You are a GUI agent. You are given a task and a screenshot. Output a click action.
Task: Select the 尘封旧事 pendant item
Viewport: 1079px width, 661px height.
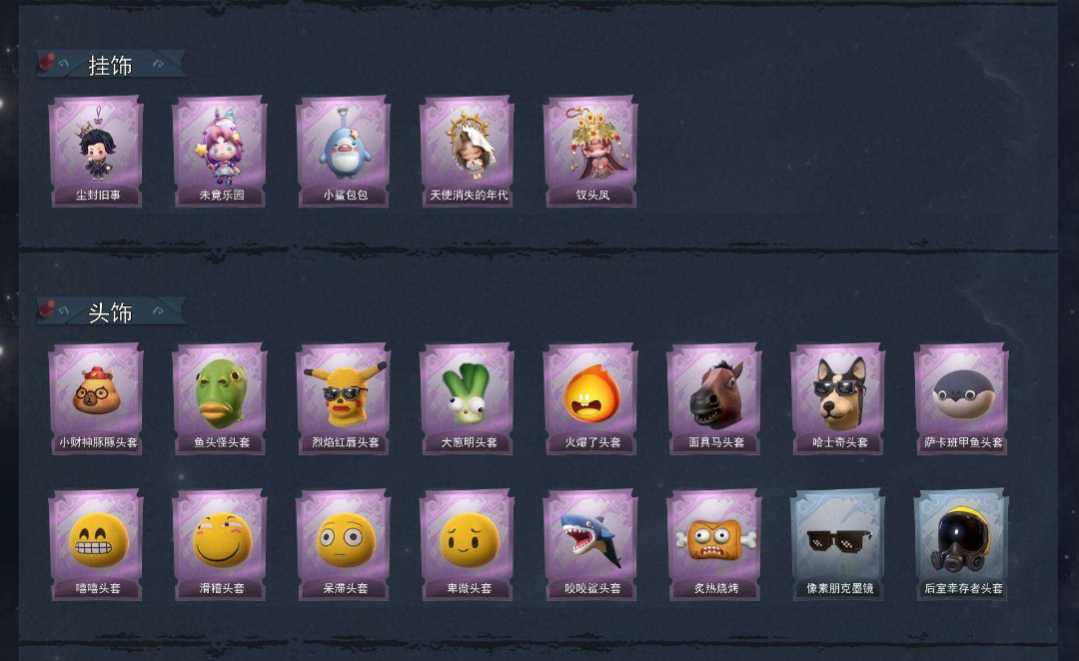pos(96,151)
